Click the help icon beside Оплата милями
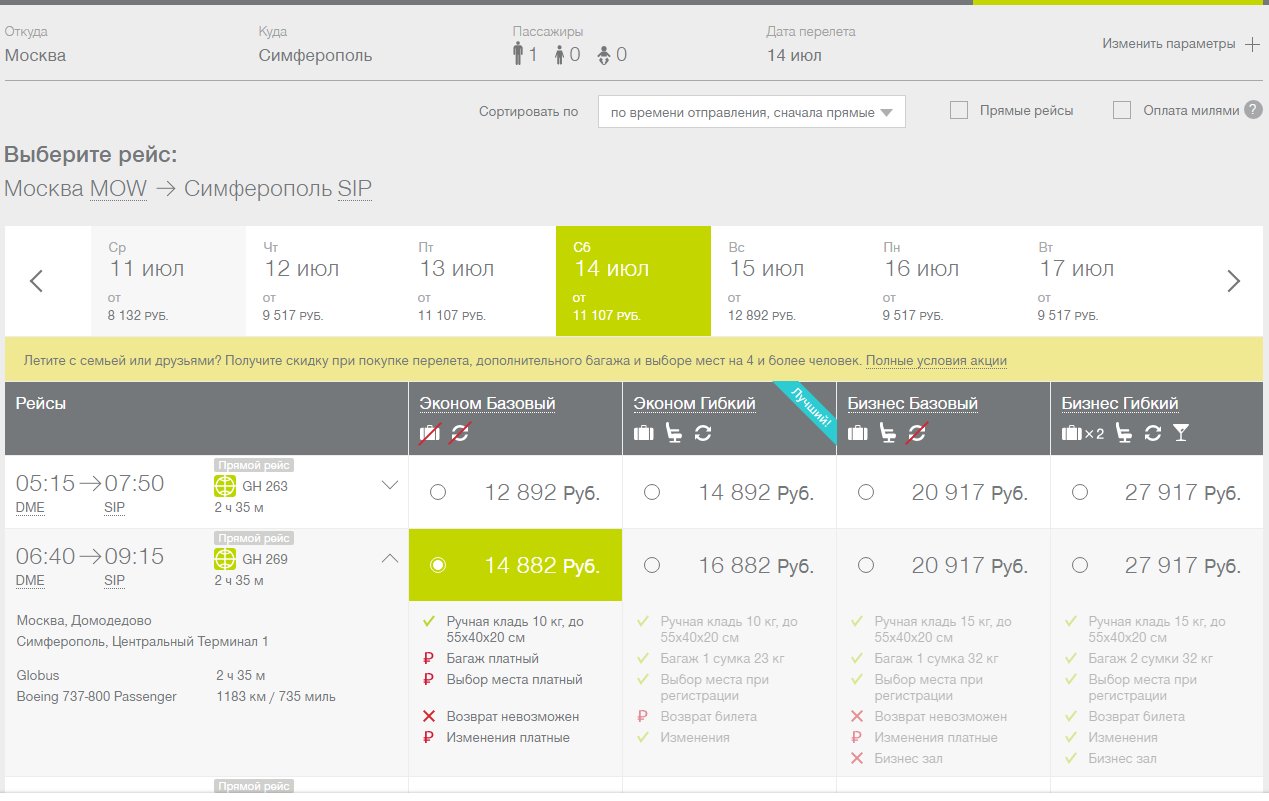Viewport: 1269px width, 801px height. (1253, 111)
